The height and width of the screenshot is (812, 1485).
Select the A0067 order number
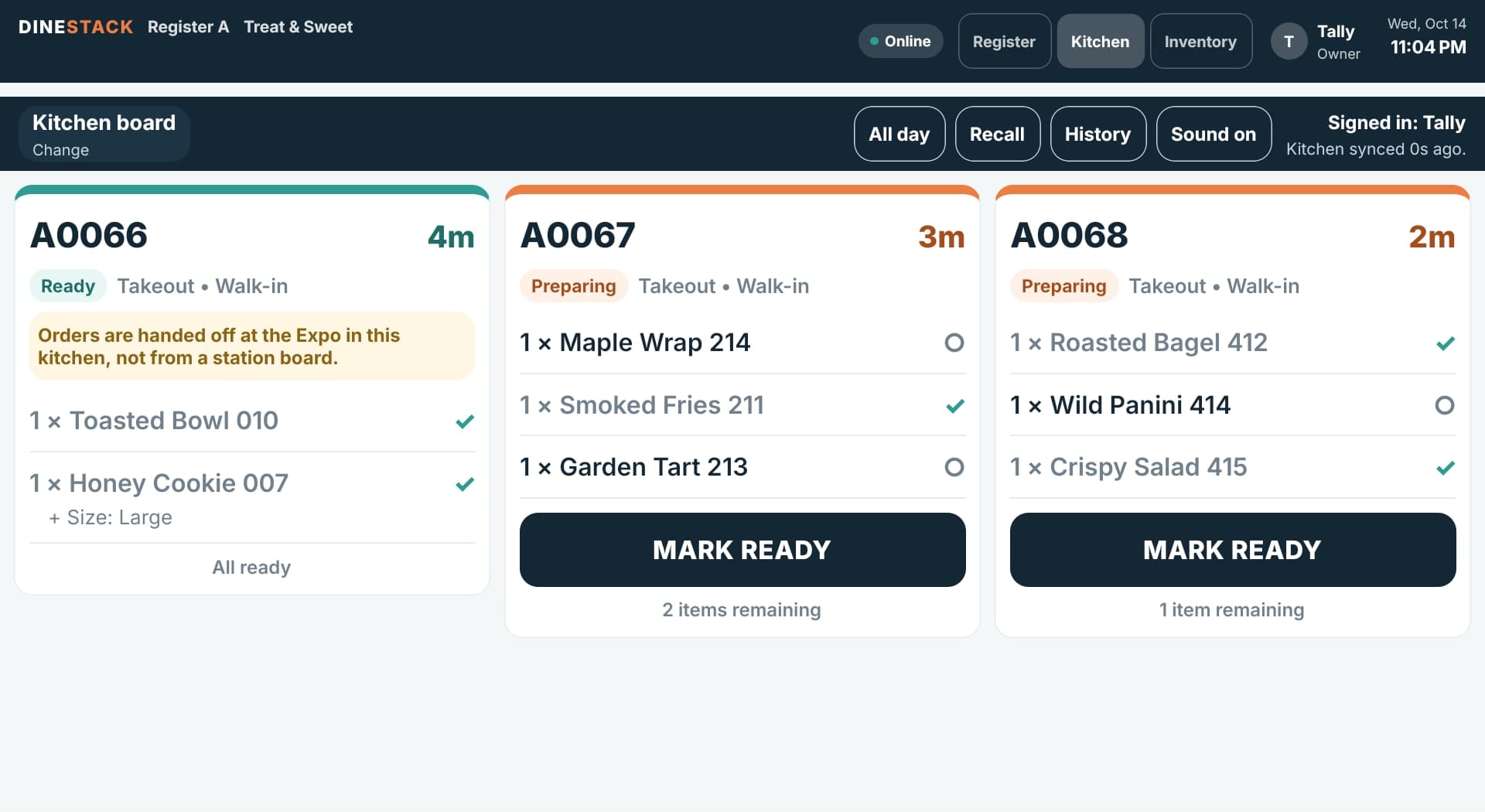(x=578, y=235)
